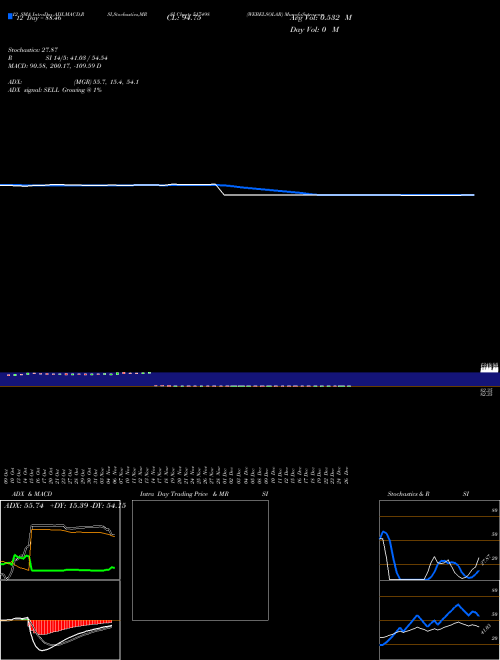Click the 'Intra Day Trading Price & MRSI' heading
This screenshot has height=660, width=500.
pos(204,494)
